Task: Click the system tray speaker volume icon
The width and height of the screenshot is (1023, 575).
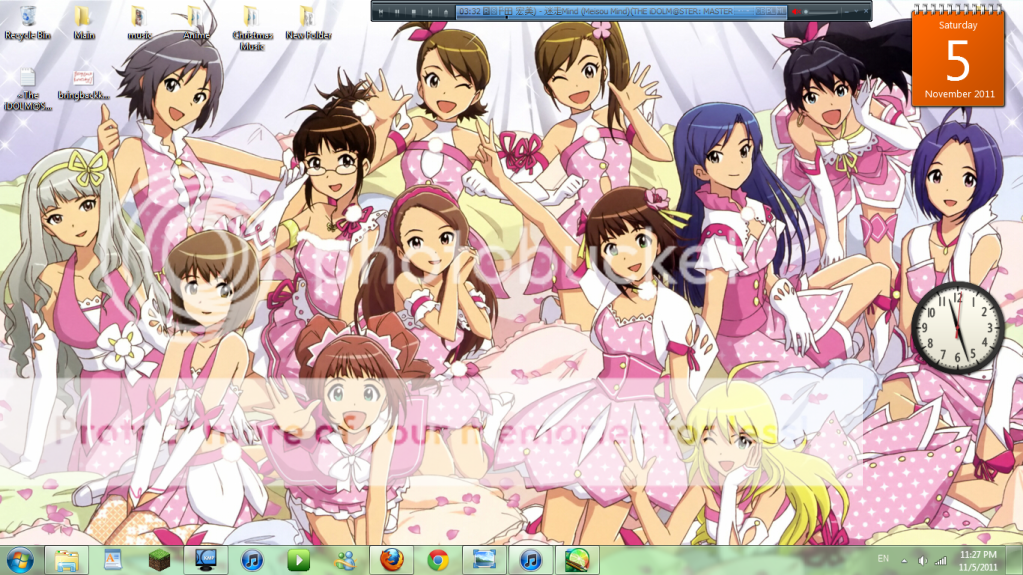Action: (922, 560)
